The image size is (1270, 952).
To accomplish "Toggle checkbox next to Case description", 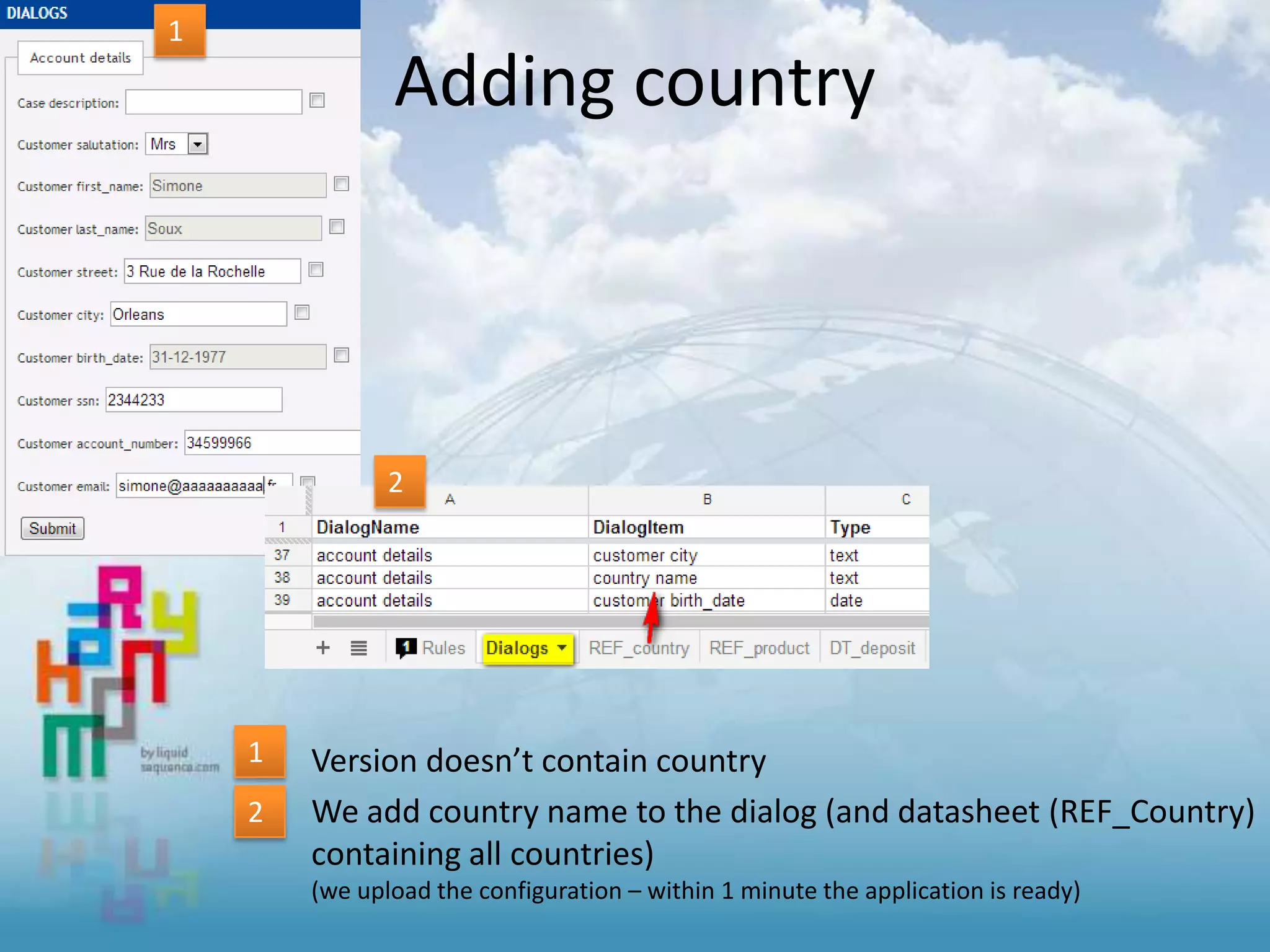I will click(x=317, y=100).
